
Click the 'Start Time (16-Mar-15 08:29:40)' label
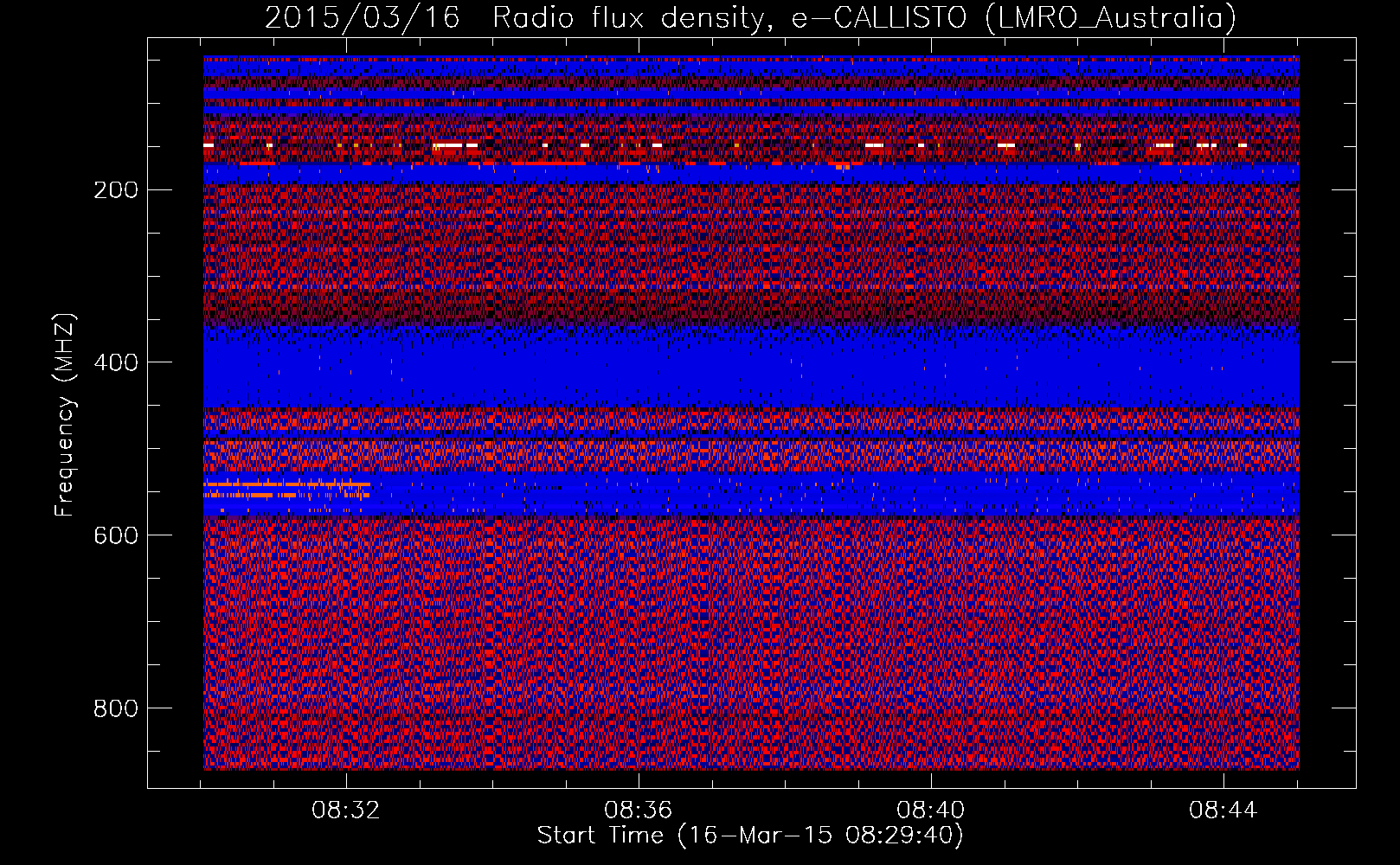pyautogui.click(x=750, y=836)
